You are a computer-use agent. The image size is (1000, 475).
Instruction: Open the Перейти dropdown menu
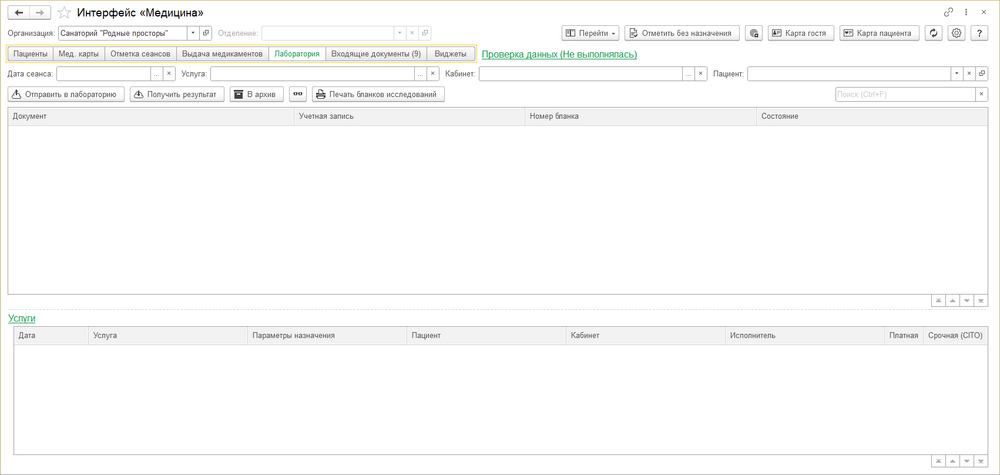point(590,33)
